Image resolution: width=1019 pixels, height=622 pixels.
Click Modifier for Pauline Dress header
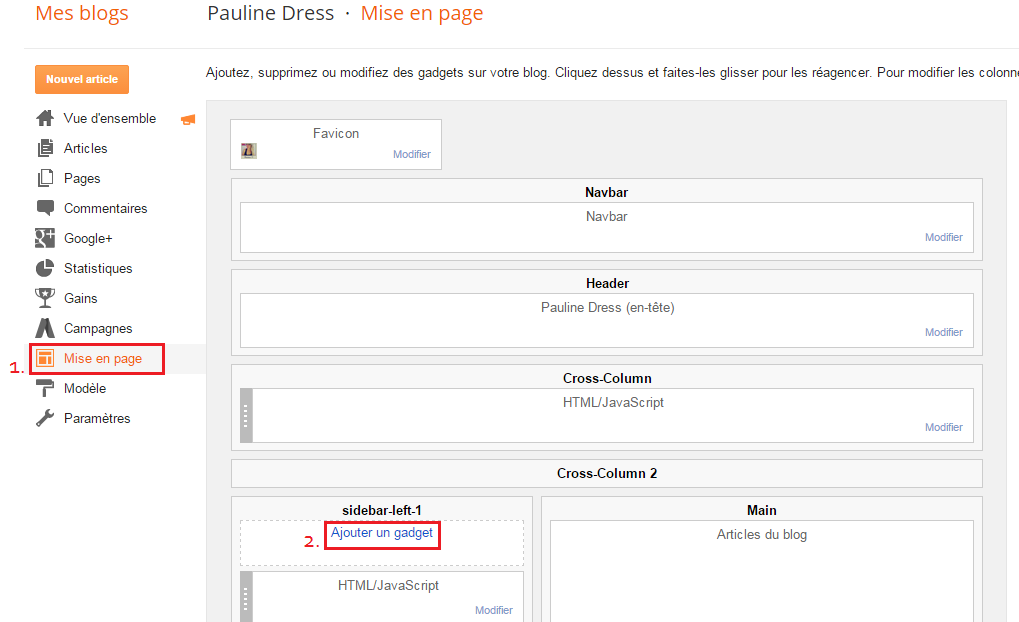pyautogui.click(x=943, y=332)
